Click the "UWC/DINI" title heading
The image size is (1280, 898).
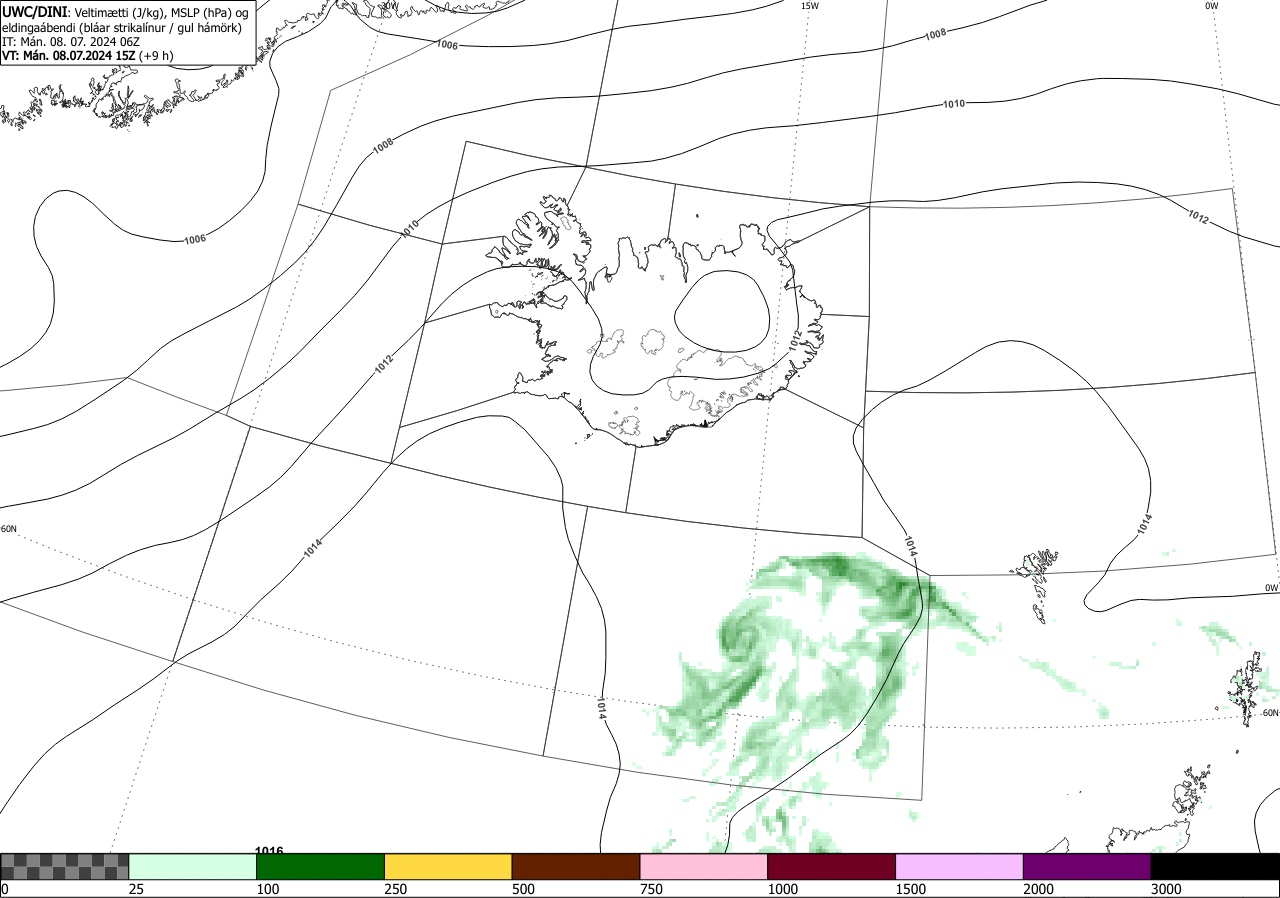[x=35, y=11]
